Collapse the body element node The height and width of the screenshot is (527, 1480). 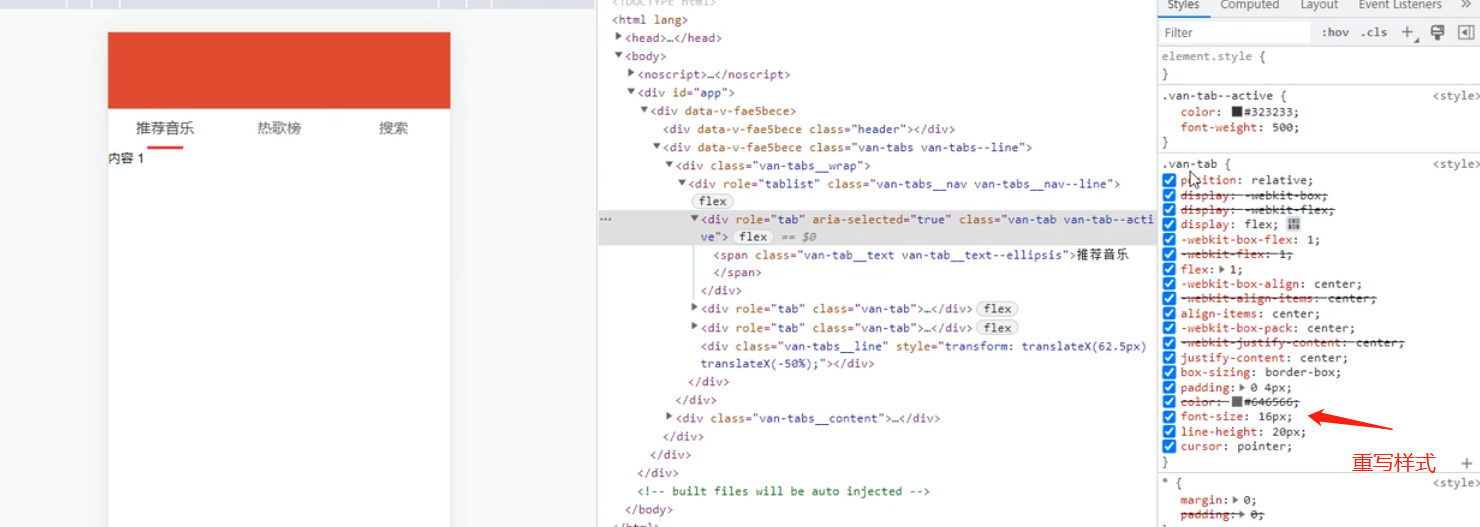point(619,56)
